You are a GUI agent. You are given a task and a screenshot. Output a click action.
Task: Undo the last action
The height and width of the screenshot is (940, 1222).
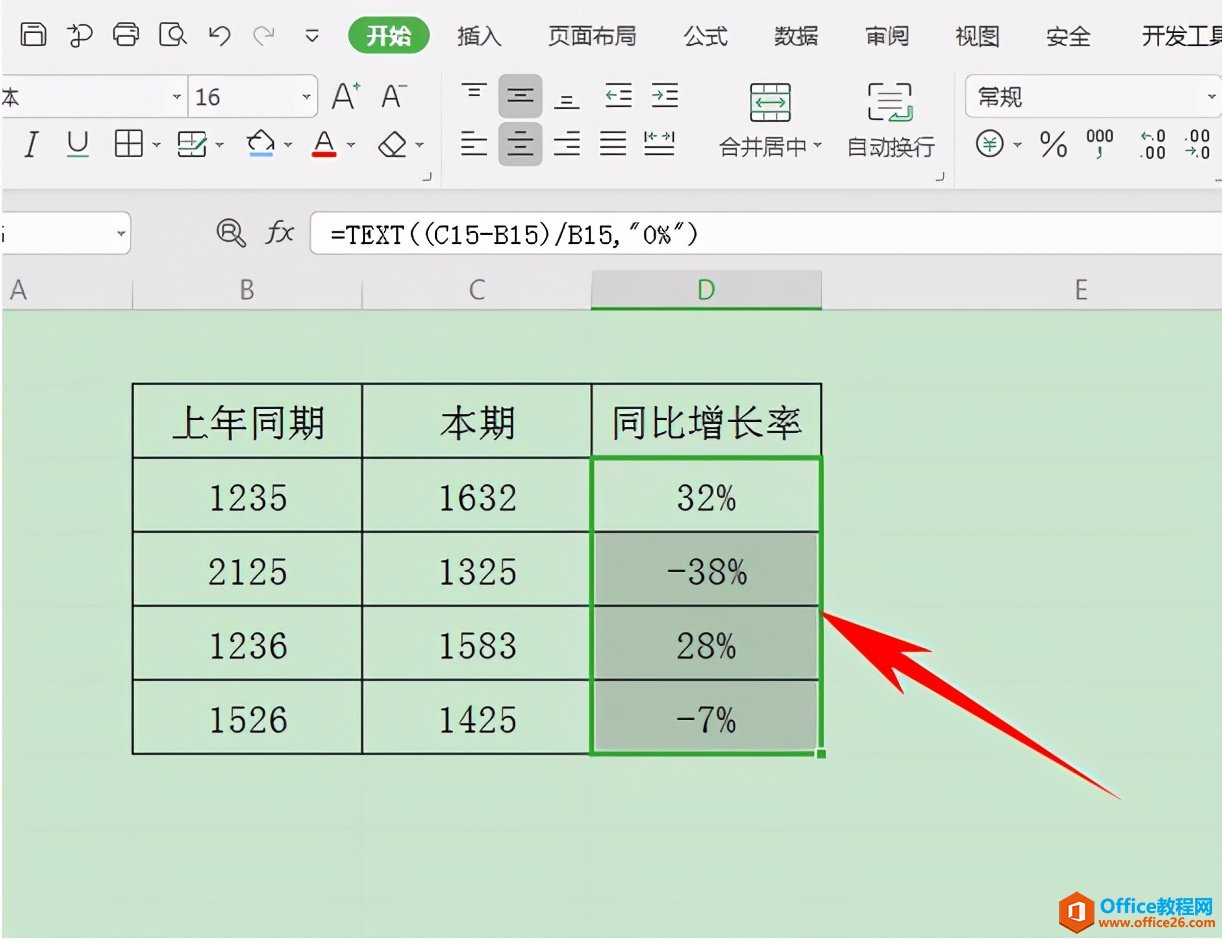[219, 36]
